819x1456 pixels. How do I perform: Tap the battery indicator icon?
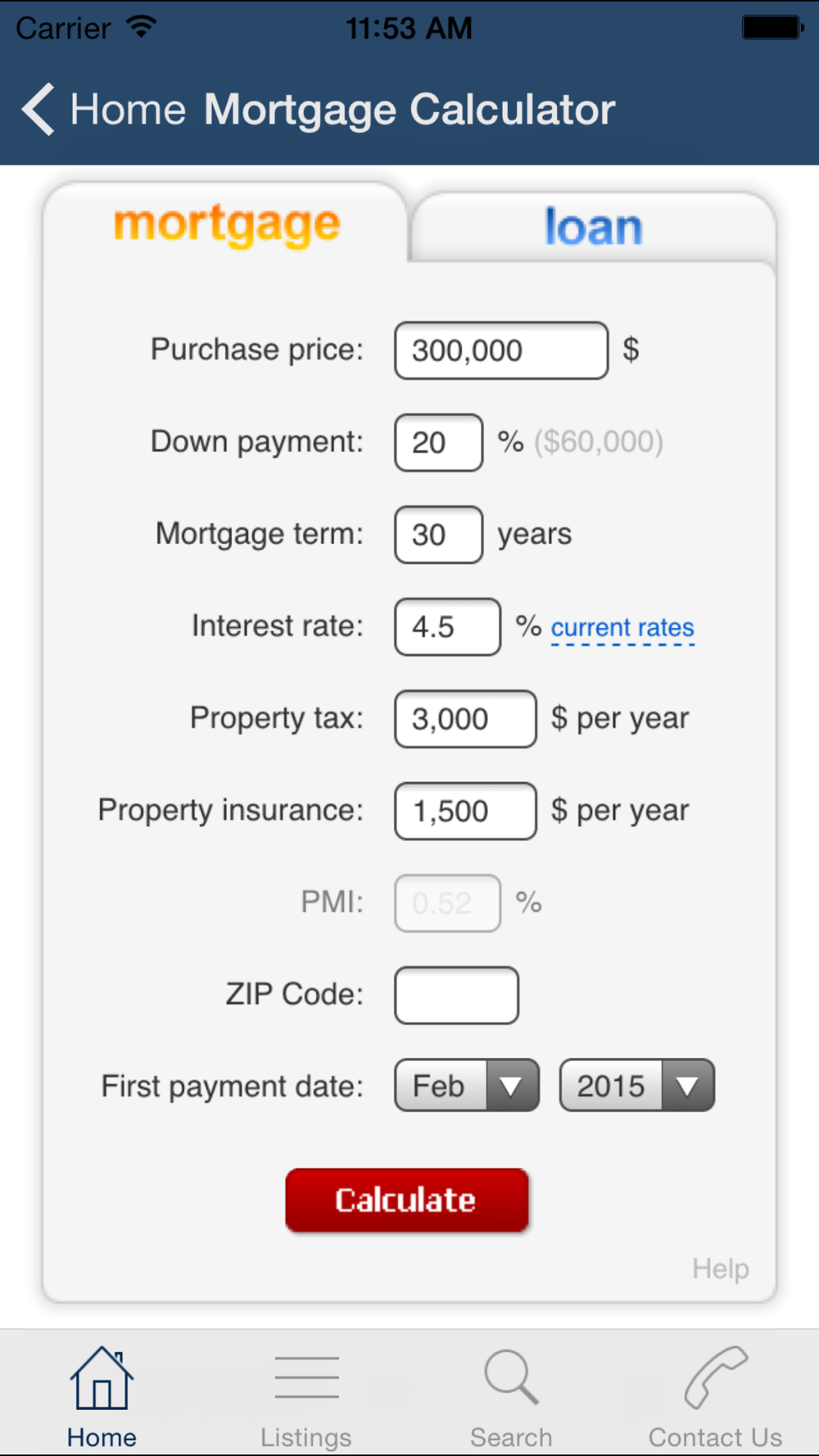[773, 27]
